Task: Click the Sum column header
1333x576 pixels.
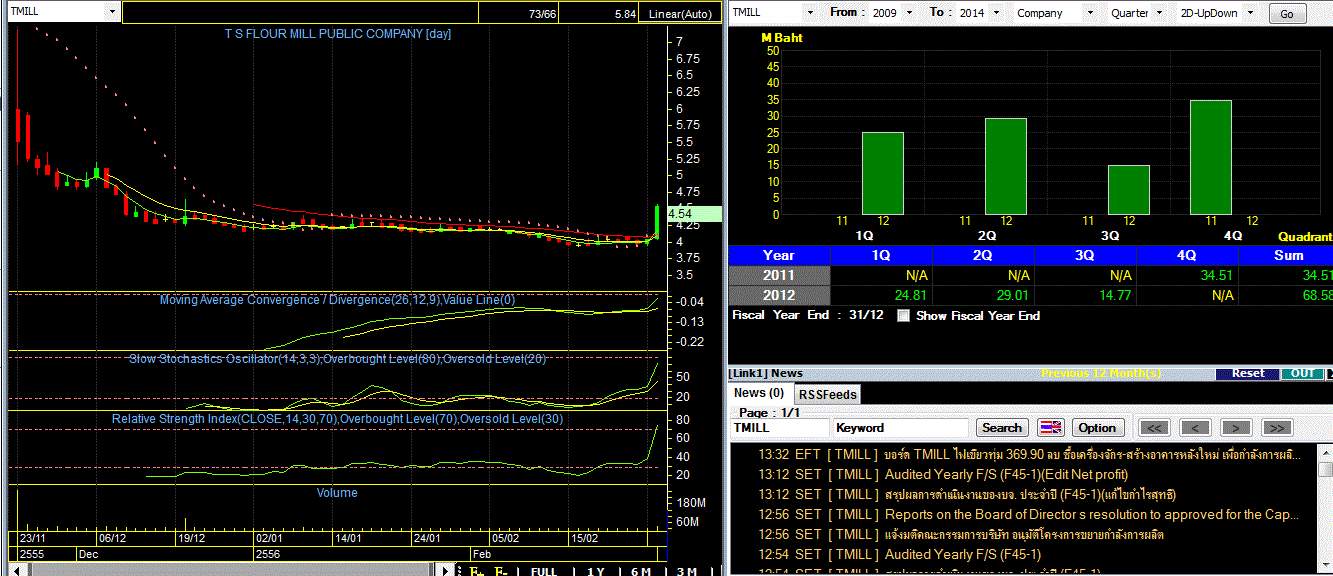Action: click(x=1287, y=255)
